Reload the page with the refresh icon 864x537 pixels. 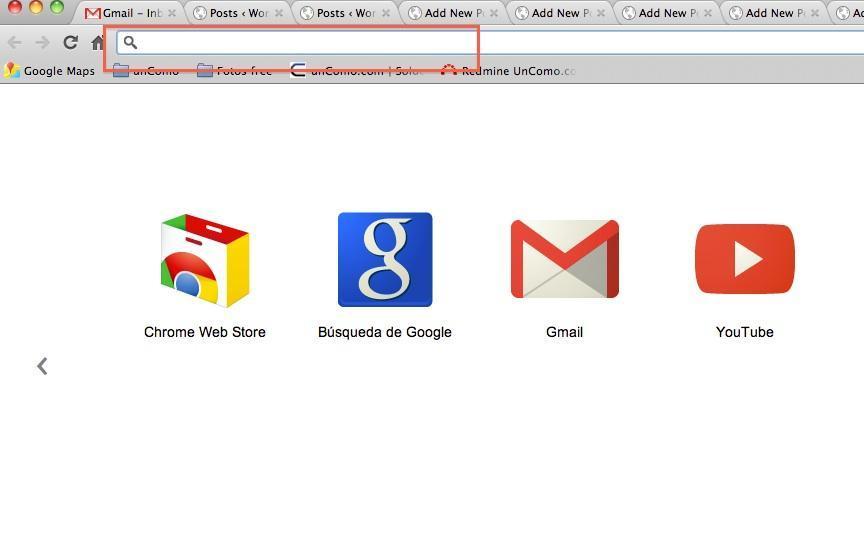[x=70, y=42]
